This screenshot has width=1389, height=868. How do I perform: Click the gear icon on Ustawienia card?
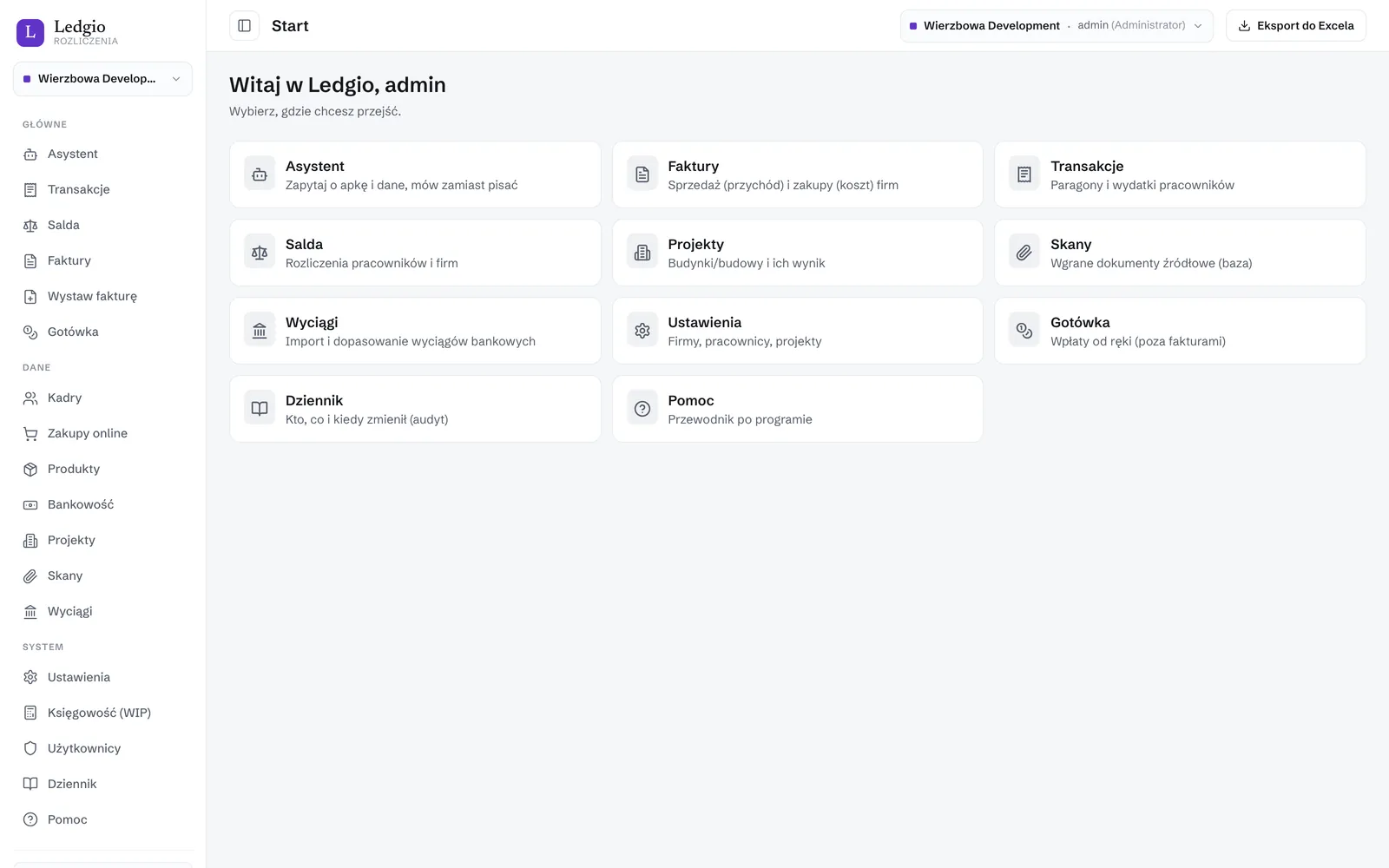click(642, 332)
